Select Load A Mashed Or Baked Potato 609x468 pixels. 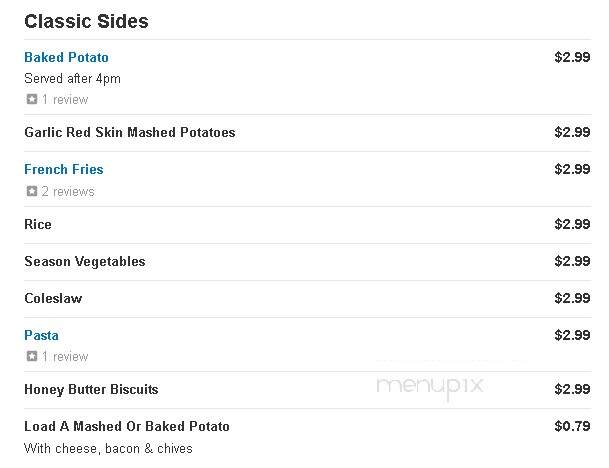pos(127,426)
